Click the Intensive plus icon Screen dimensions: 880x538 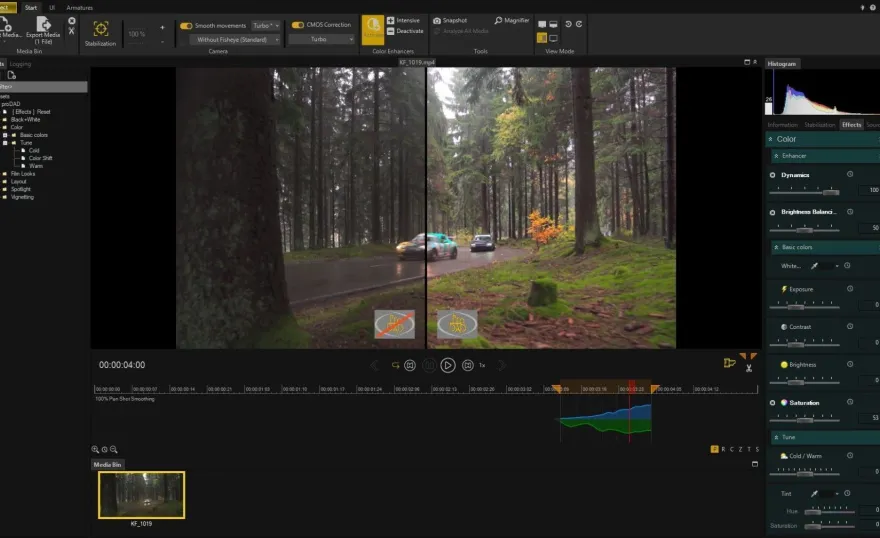pos(391,20)
